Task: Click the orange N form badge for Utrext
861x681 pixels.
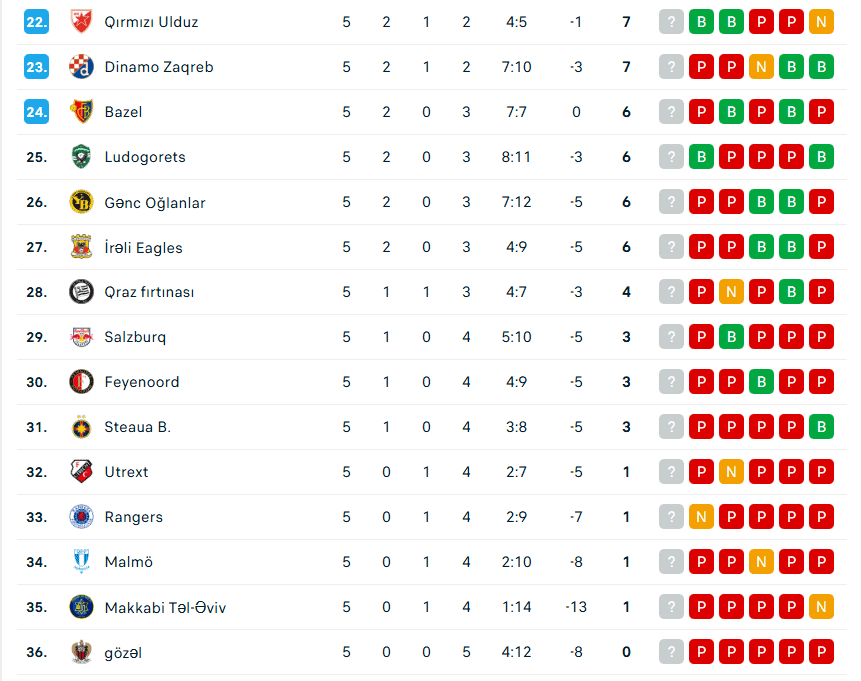Action: coord(731,472)
